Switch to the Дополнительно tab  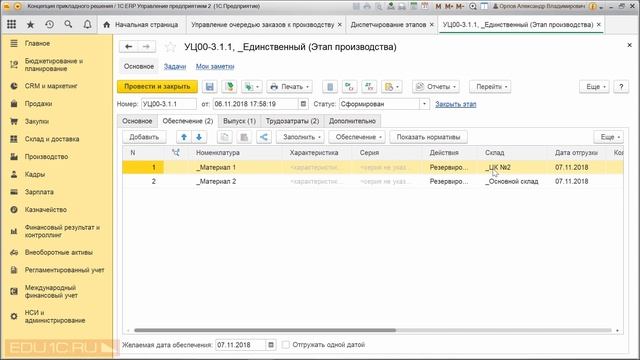352,121
